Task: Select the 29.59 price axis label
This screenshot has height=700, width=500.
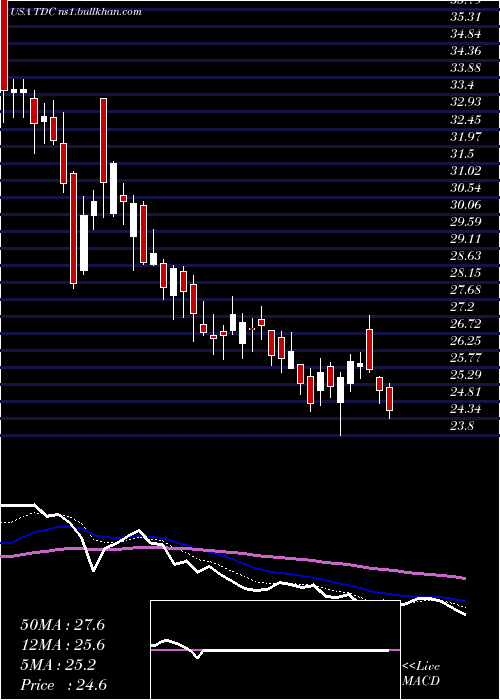Action: point(465,221)
